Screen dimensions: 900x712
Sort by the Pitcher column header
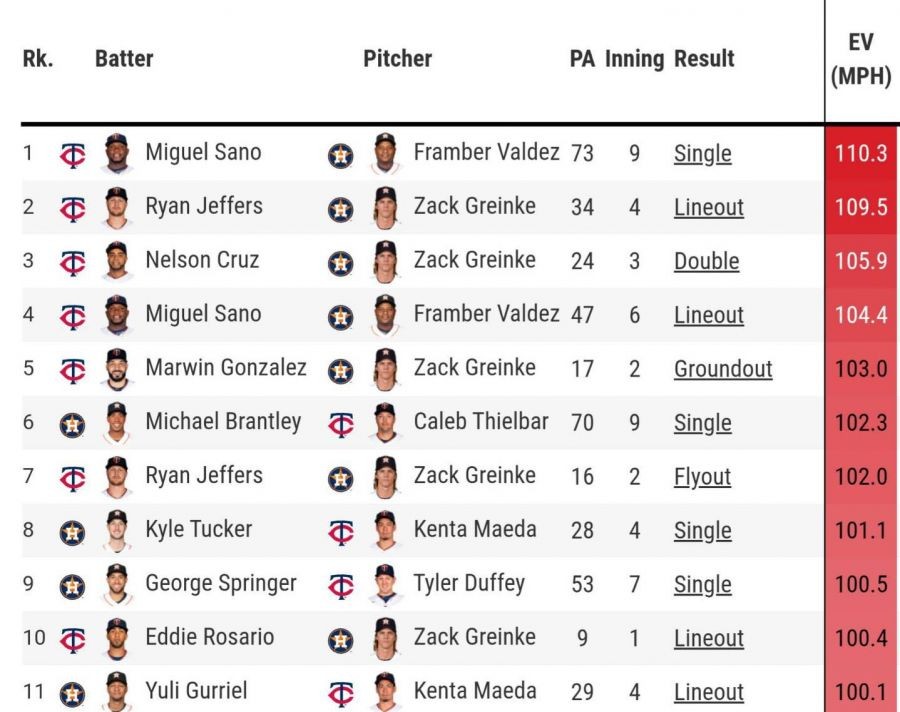click(x=397, y=59)
